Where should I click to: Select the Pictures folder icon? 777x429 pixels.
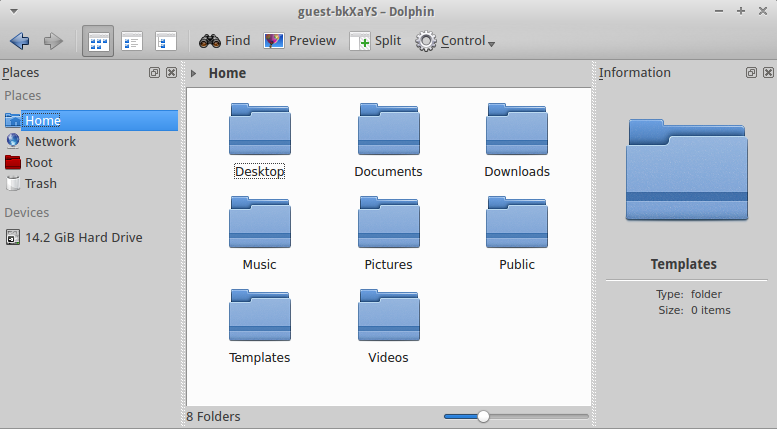[x=388, y=222]
